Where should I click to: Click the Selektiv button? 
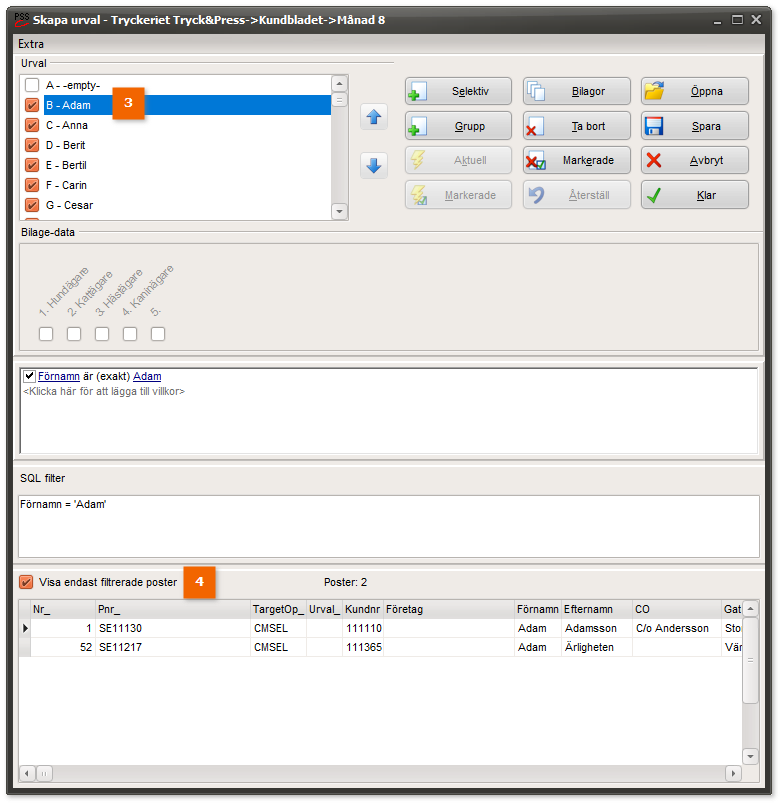(x=458, y=91)
